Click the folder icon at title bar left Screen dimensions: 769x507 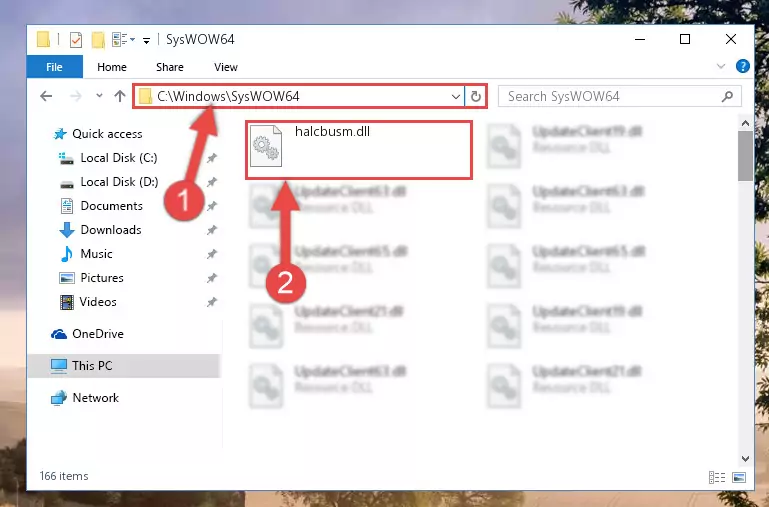[43, 39]
